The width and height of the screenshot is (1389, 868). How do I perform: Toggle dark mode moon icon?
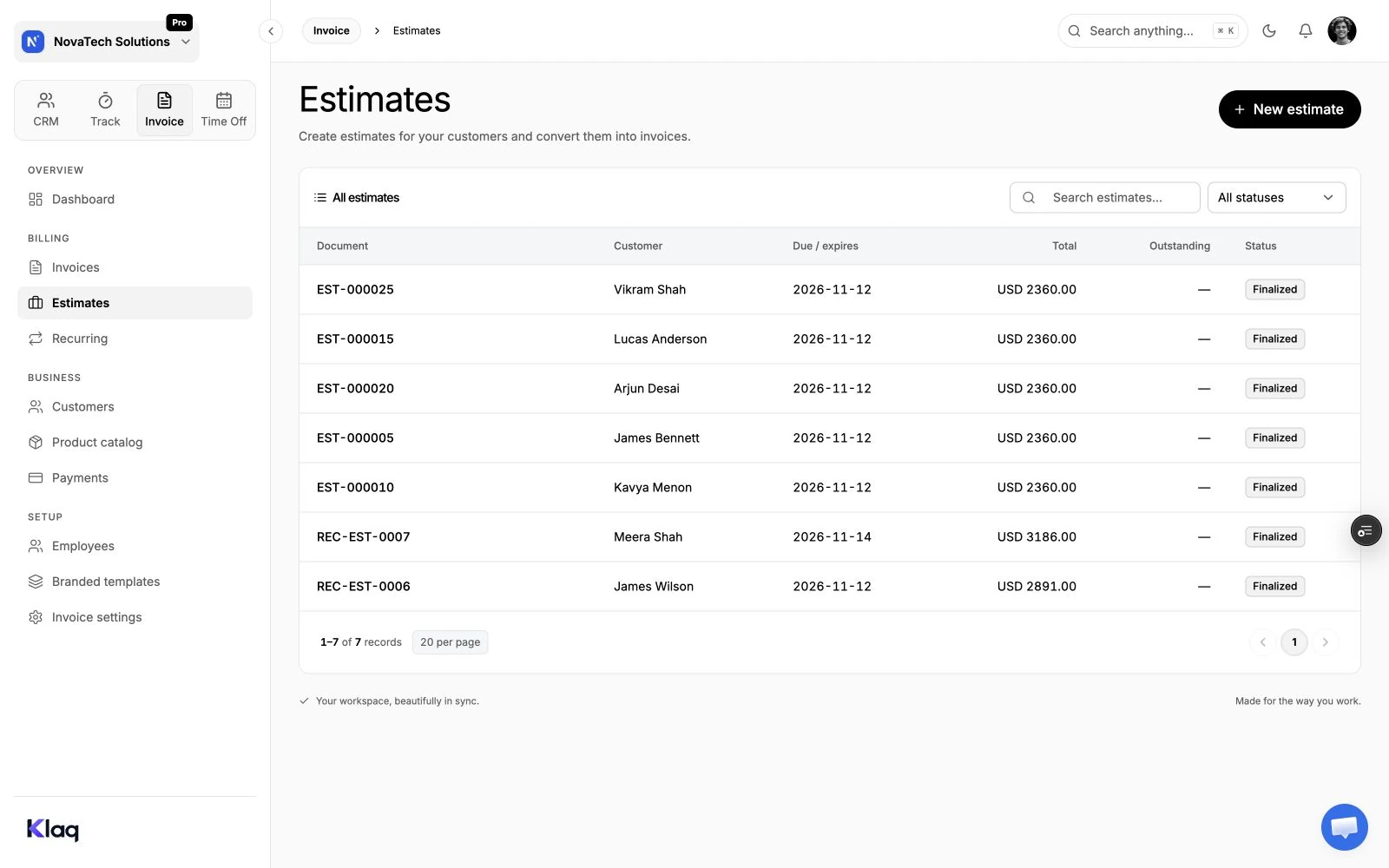tap(1269, 31)
